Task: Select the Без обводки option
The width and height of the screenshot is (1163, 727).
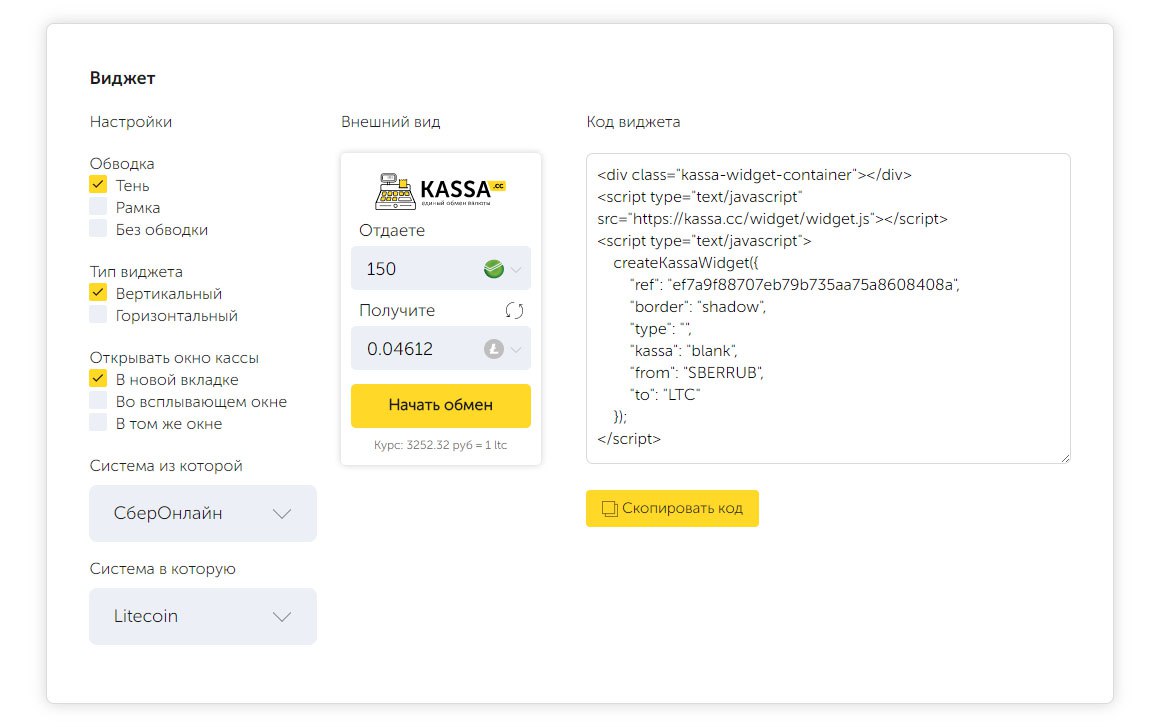Action: [98, 228]
